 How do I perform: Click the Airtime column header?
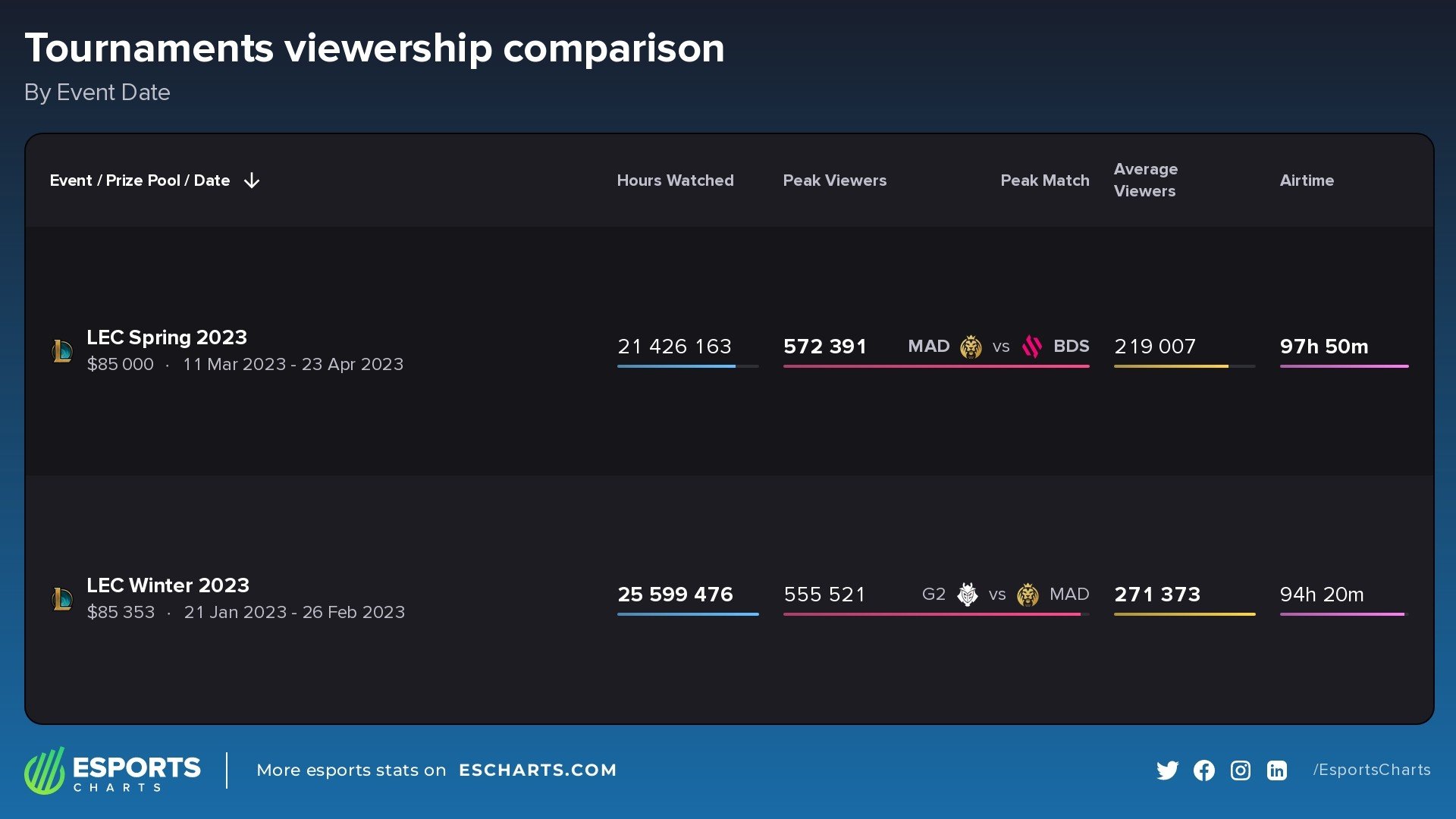tap(1307, 180)
